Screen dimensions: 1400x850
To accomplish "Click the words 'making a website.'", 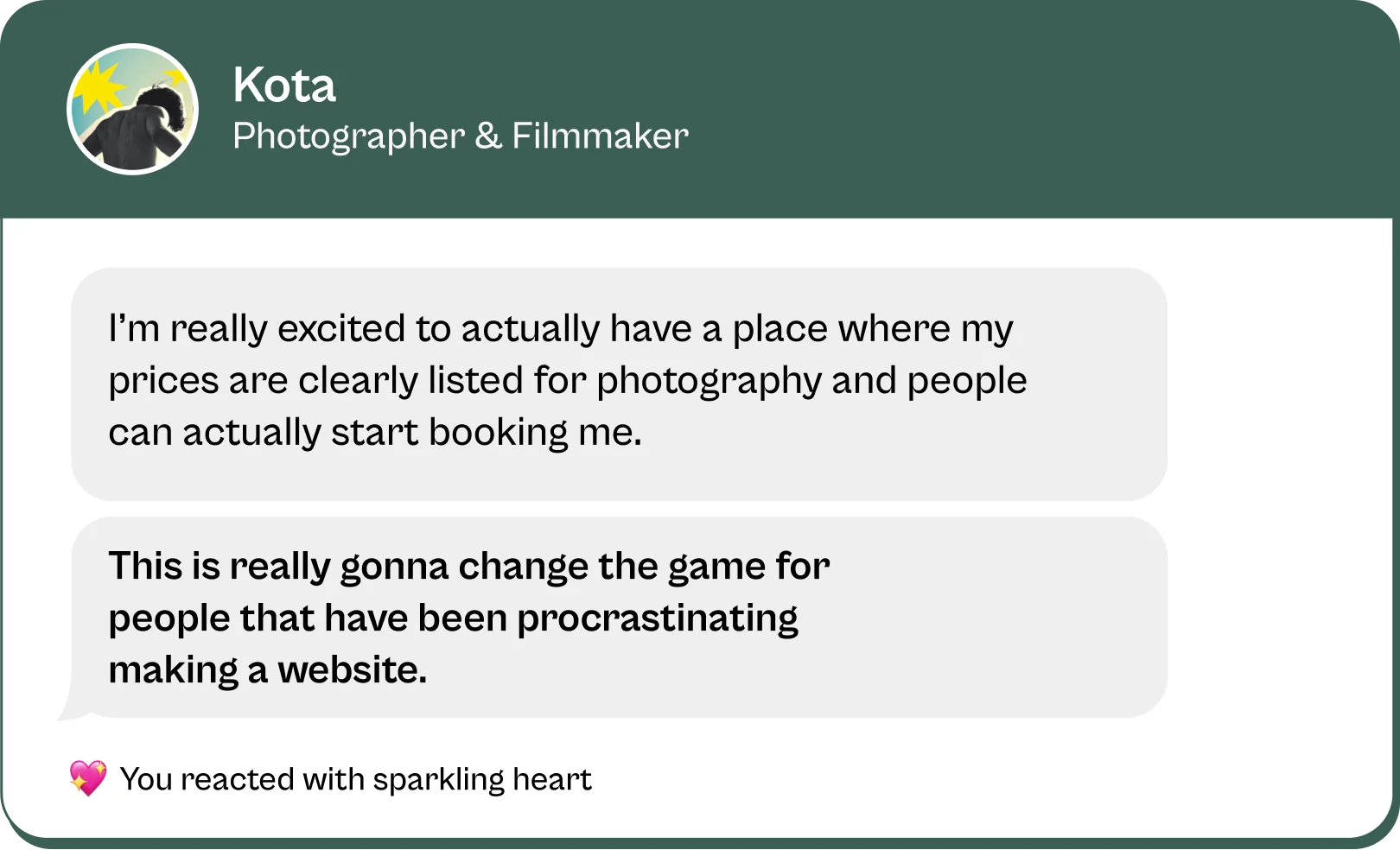I will tap(268, 670).
